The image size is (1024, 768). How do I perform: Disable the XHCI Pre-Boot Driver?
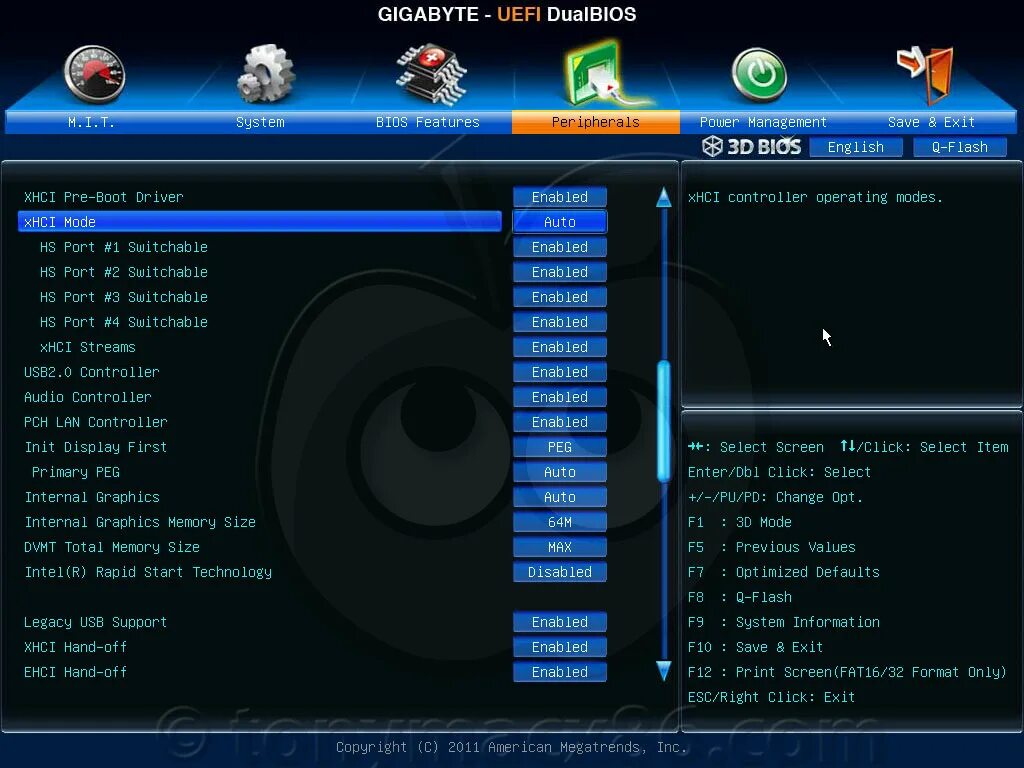[x=559, y=196]
